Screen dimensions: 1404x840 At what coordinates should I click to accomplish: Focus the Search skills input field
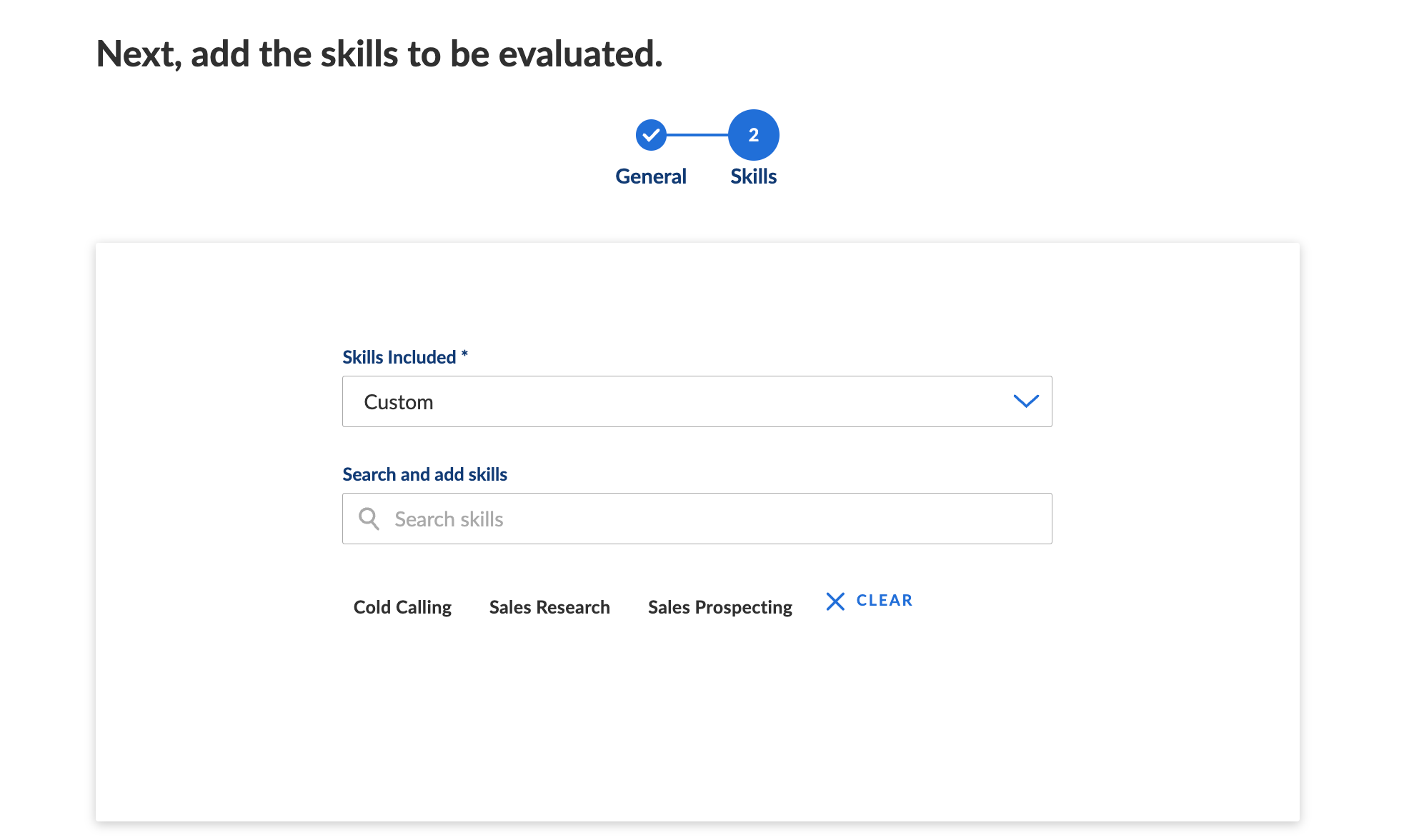tap(697, 519)
